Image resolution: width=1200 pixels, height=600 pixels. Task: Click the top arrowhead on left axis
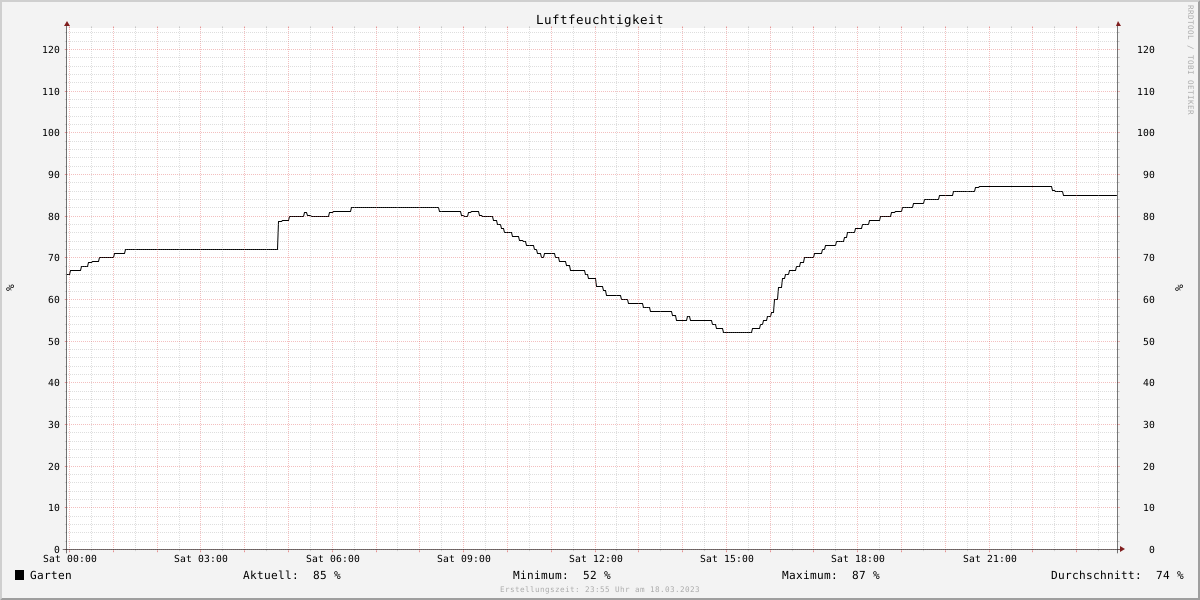pyautogui.click(x=67, y=23)
